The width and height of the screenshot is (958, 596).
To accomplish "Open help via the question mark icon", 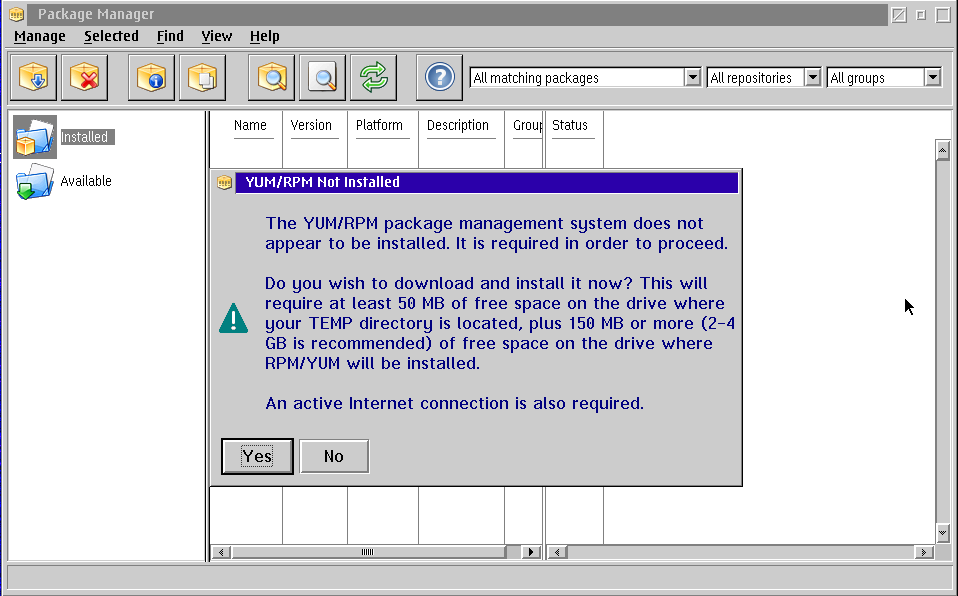I will pyautogui.click(x=439, y=77).
